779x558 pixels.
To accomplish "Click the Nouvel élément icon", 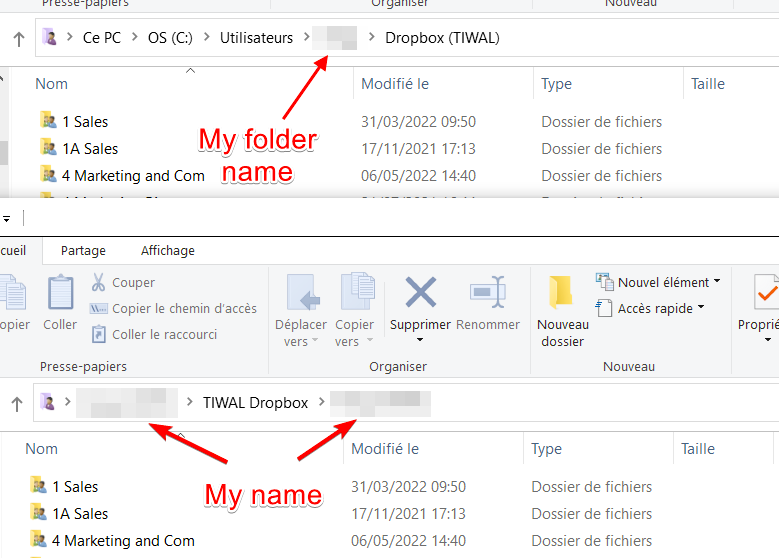I will coord(604,282).
